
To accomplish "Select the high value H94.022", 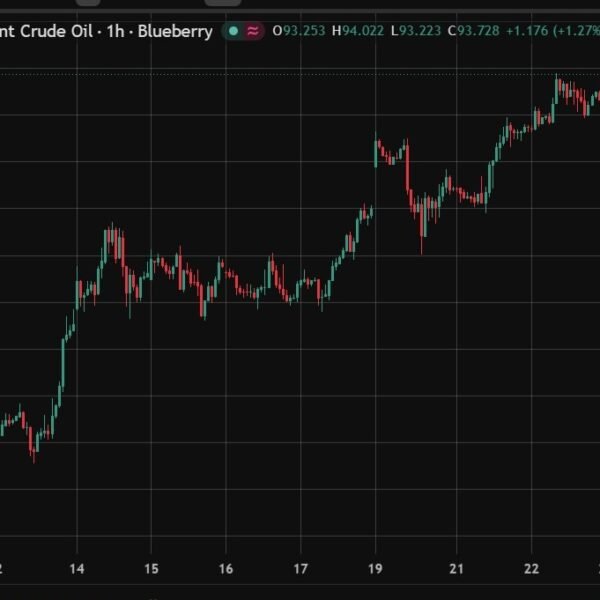I will [358, 31].
